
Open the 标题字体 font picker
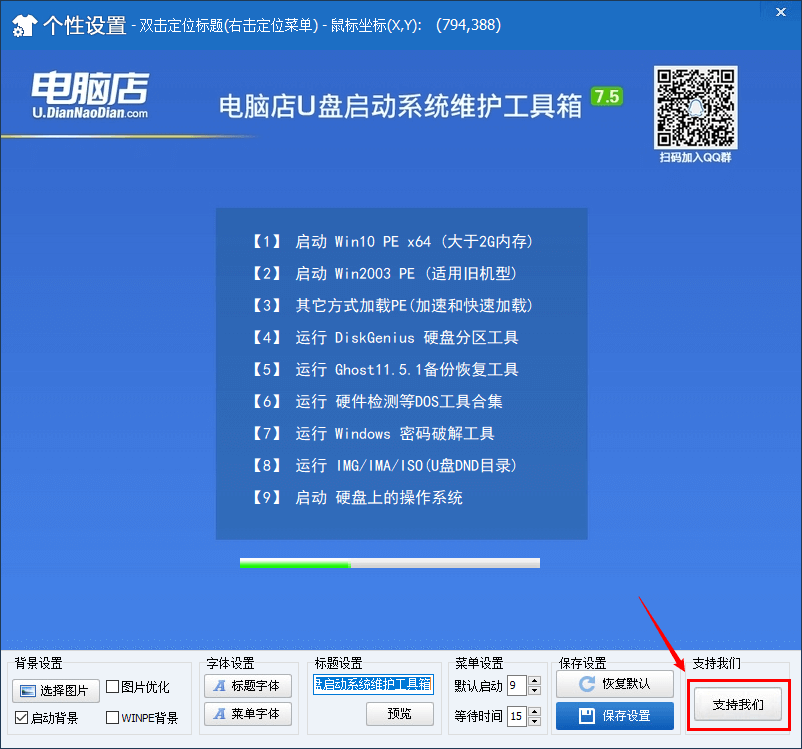[248, 686]
